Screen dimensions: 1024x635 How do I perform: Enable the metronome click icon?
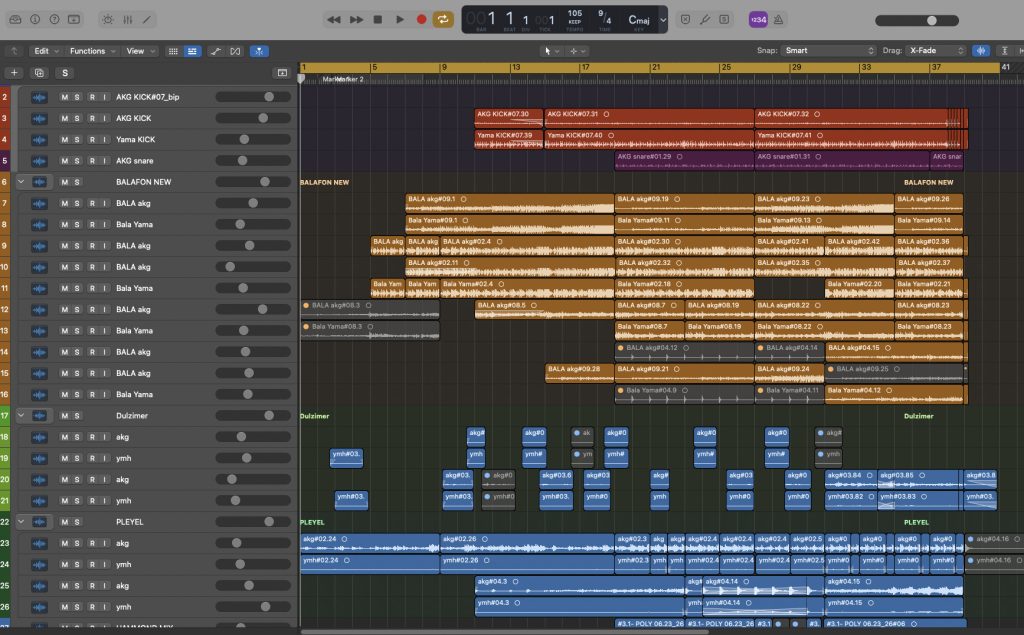[779, 19]
